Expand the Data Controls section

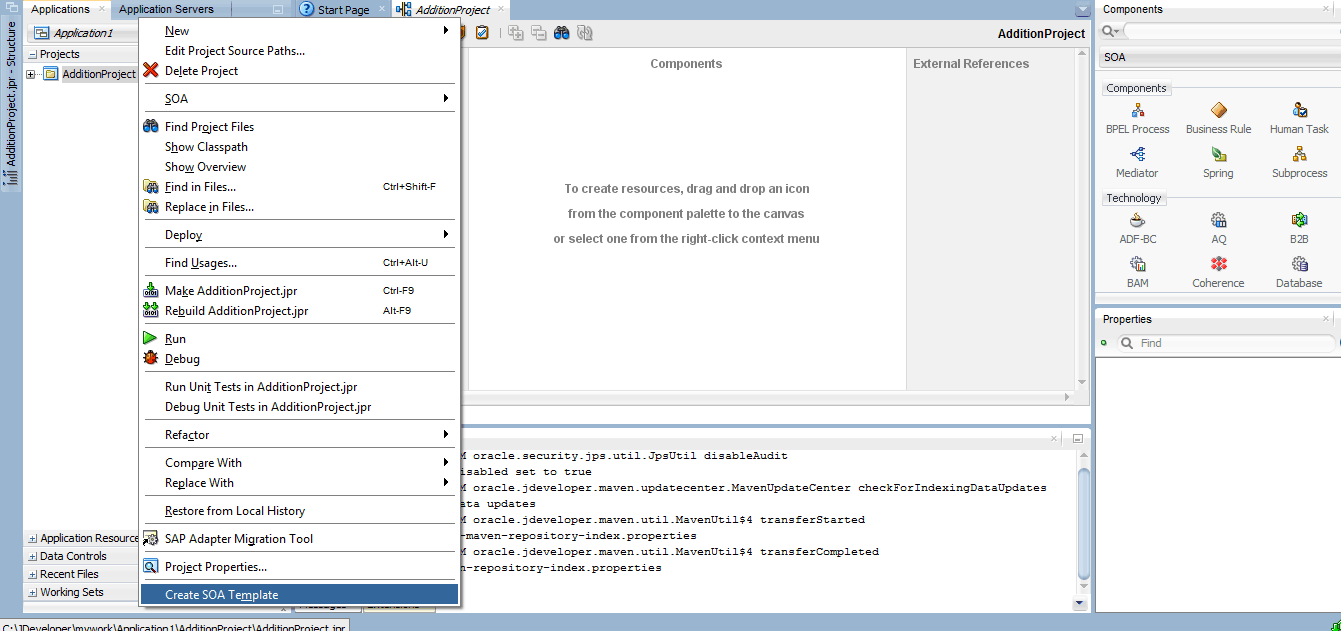[33, 556]
